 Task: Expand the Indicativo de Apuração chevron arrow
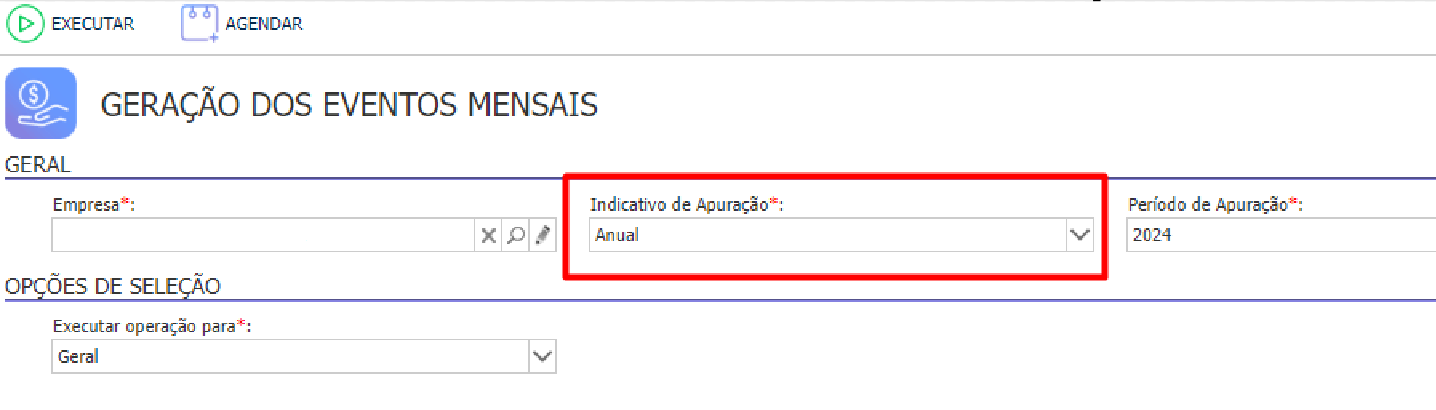tap(1079, 236)
